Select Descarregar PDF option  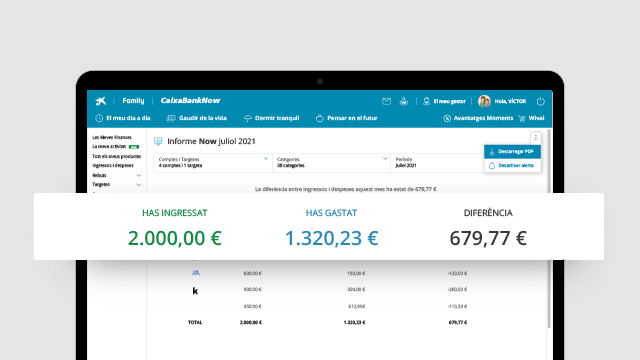(x=513, y=151)
